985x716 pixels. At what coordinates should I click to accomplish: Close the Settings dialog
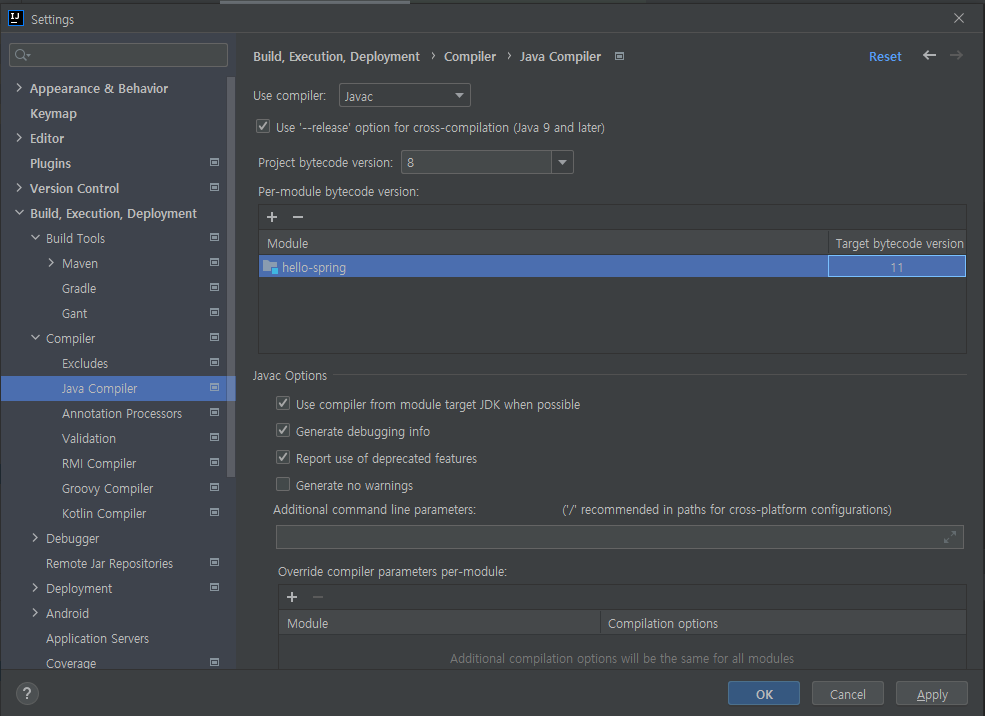pyautogui.click(x=959, y=18)
